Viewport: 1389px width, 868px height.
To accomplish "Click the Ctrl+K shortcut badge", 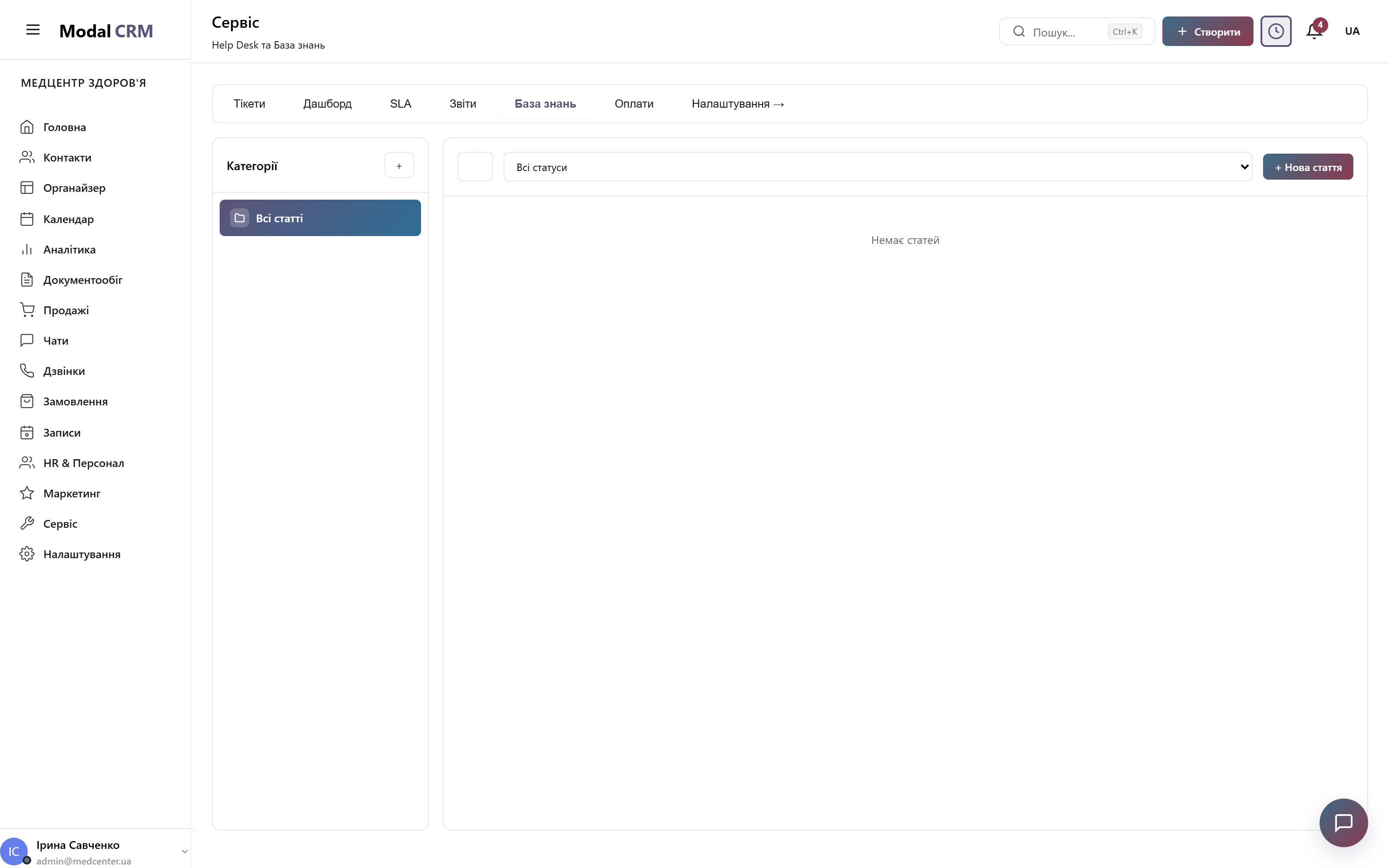I will pos(1124,32).
